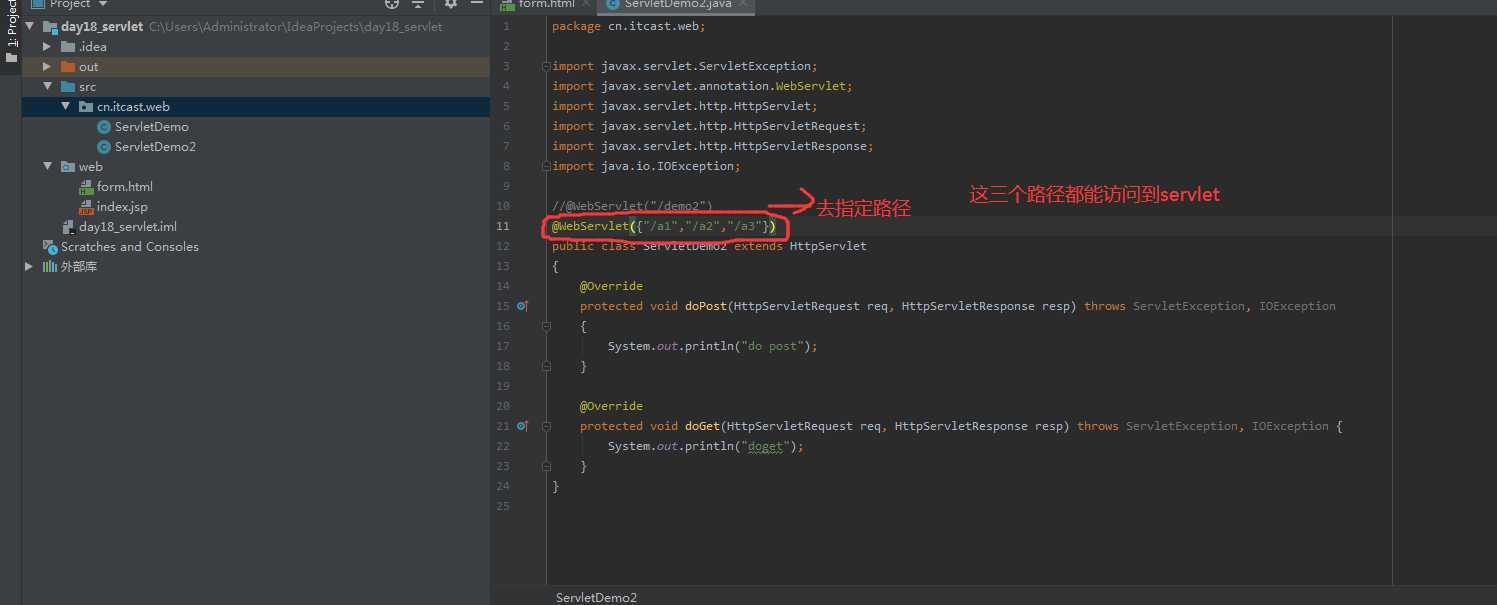Click the doPost method name
Viewport: 1497px width, 605px height.
(x=706, y=306)
